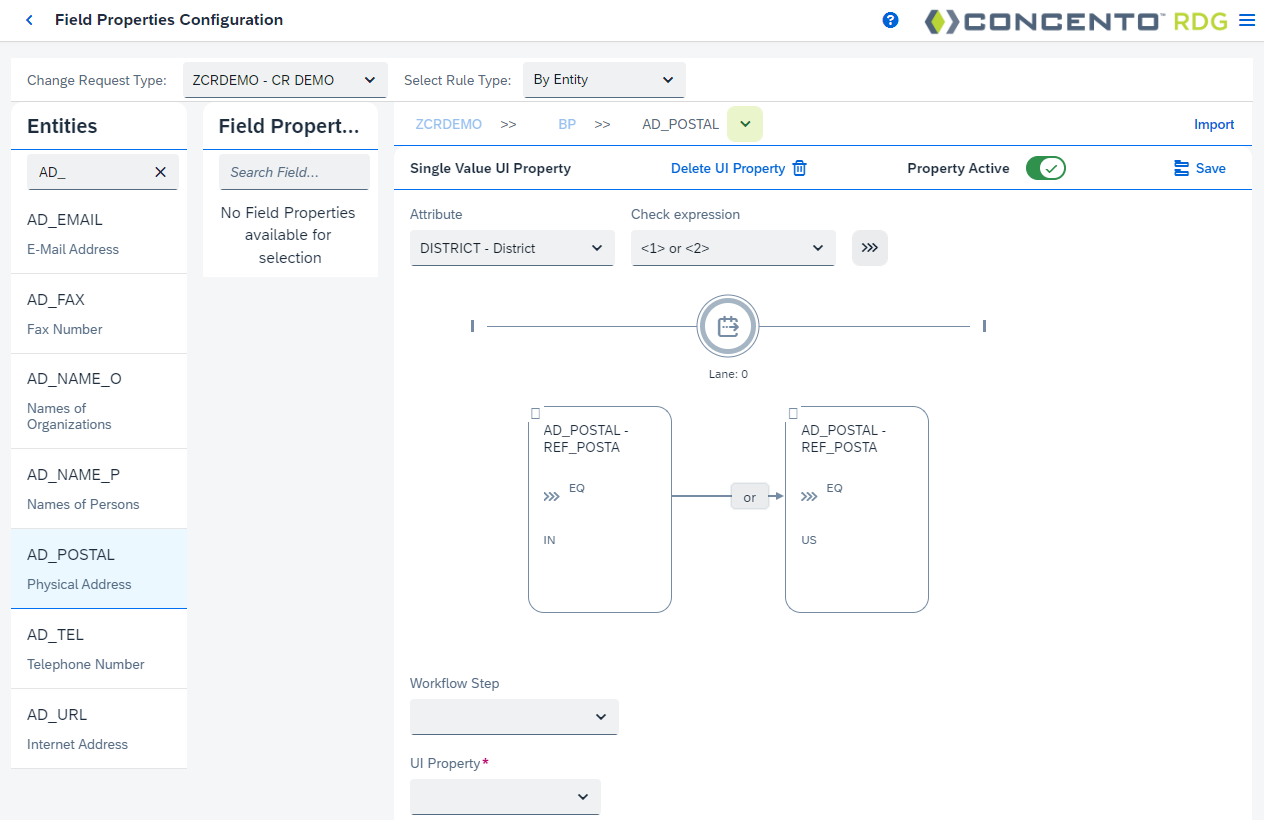Select the AD_NAME_O entity
The width and height of the screenshot is (1264, 820).
99,401
